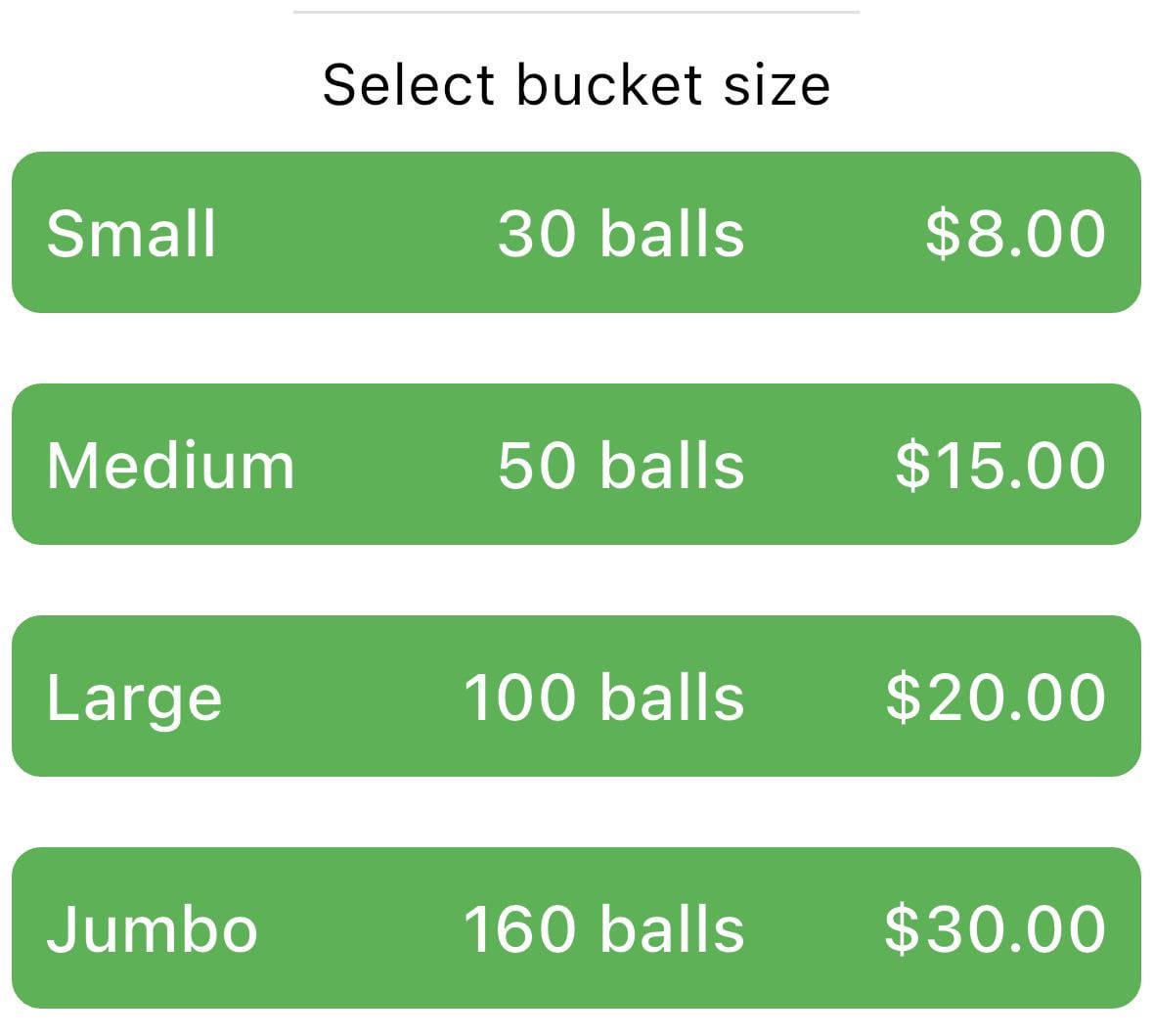Select the Small bucket option
The image size is (1153, 1036).
(x=576, y=233)
